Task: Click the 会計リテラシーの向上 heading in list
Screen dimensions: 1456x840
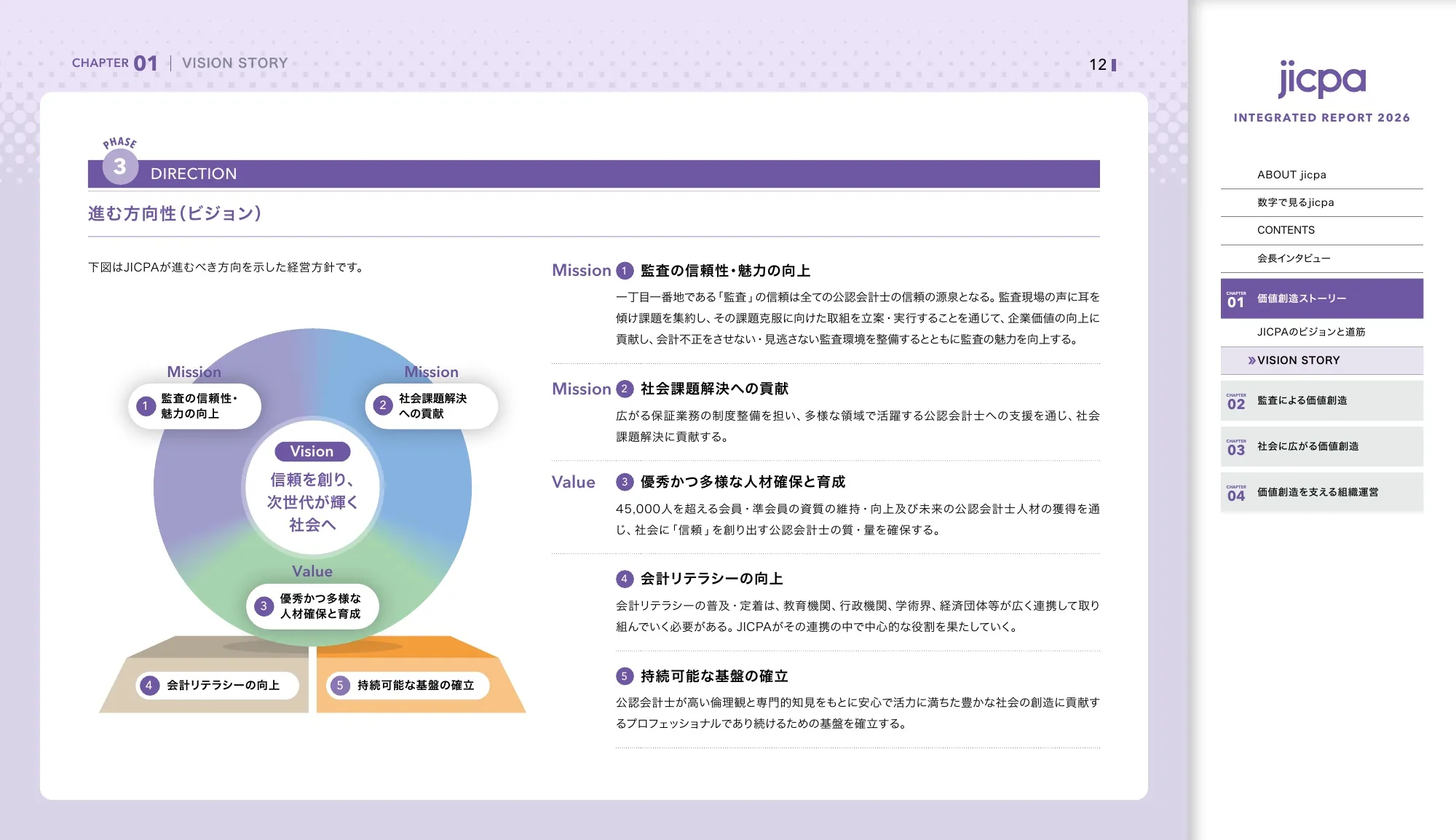Action: coord(711,579)
